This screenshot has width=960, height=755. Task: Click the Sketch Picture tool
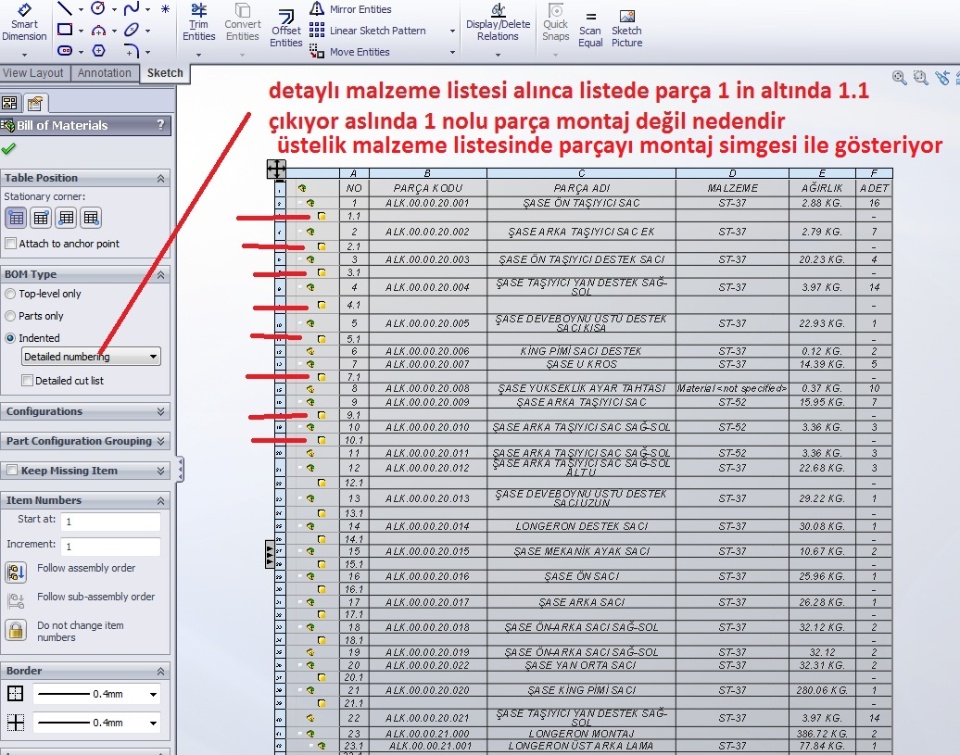[x=627, y=29]
